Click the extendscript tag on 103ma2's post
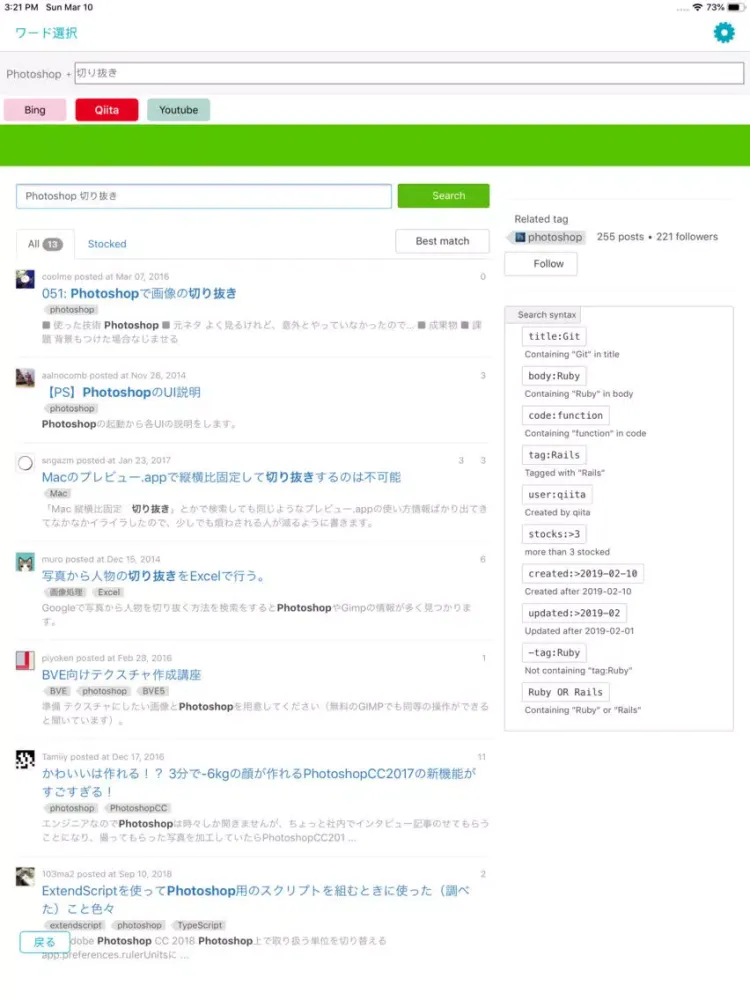The height and width of the screenshot is (1000, 750). click(75, 925)
